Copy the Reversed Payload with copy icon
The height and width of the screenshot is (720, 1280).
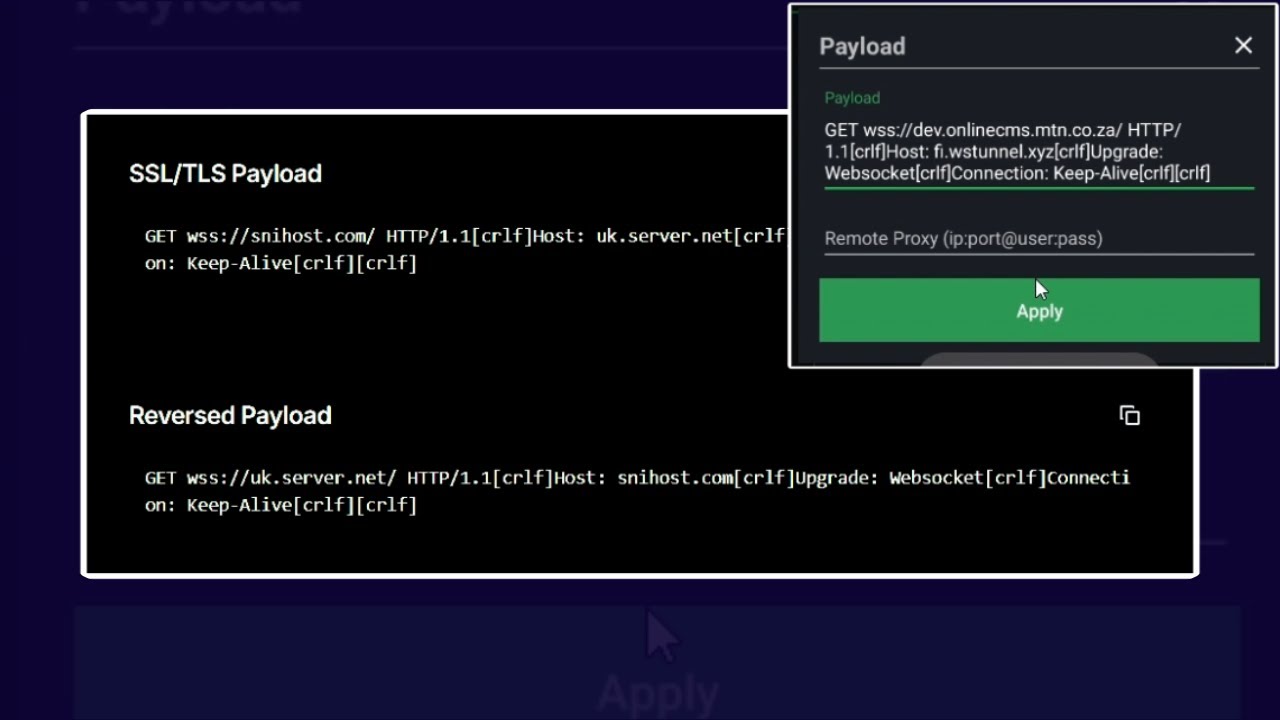pos(1130,415)
